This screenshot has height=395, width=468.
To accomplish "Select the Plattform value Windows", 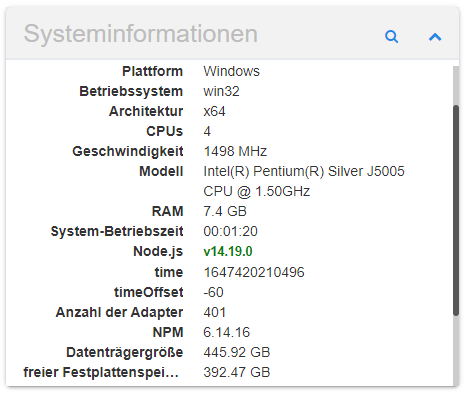I will [231, 71].
